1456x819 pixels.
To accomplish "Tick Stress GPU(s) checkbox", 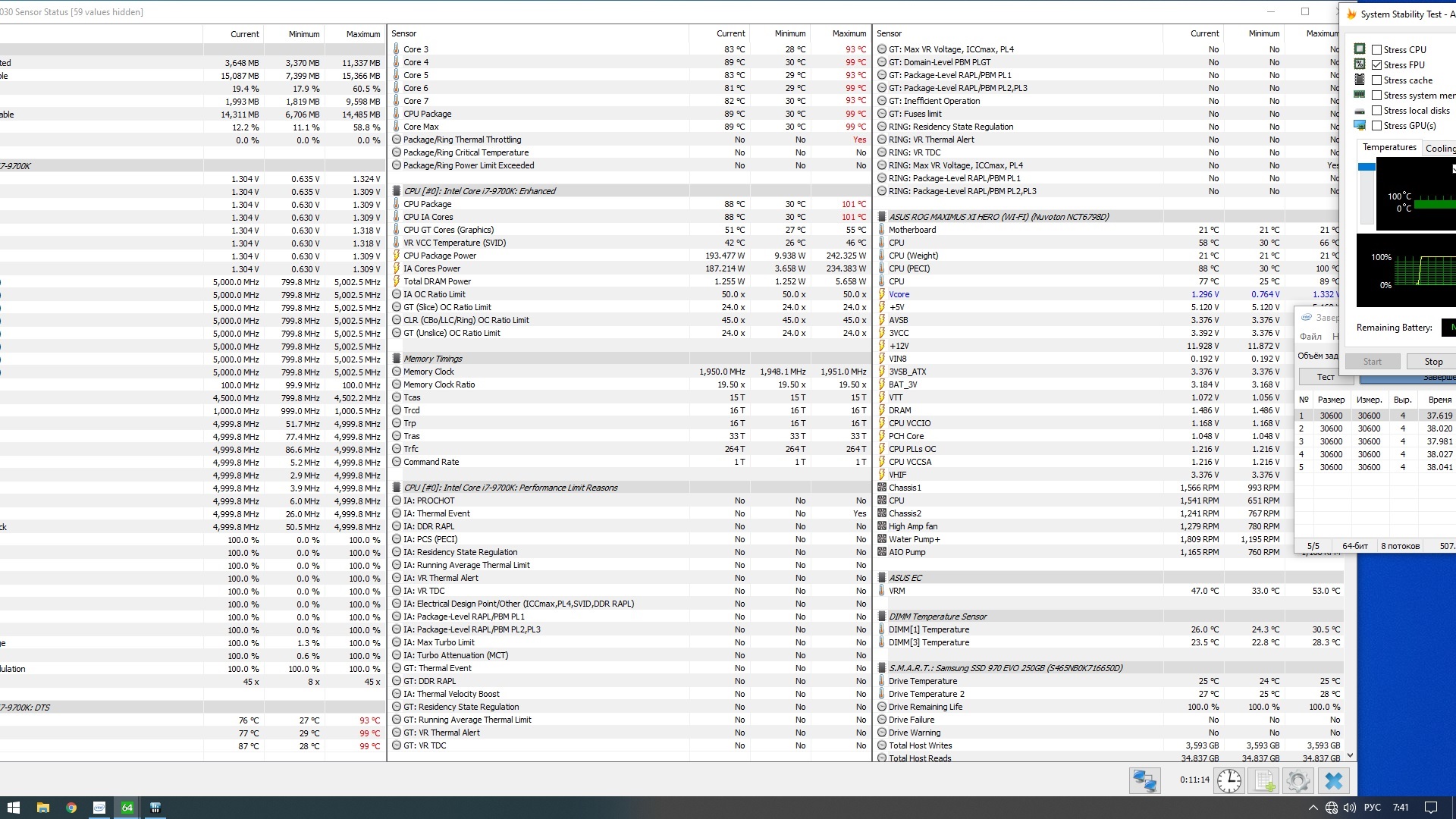I will (1376, 126).
